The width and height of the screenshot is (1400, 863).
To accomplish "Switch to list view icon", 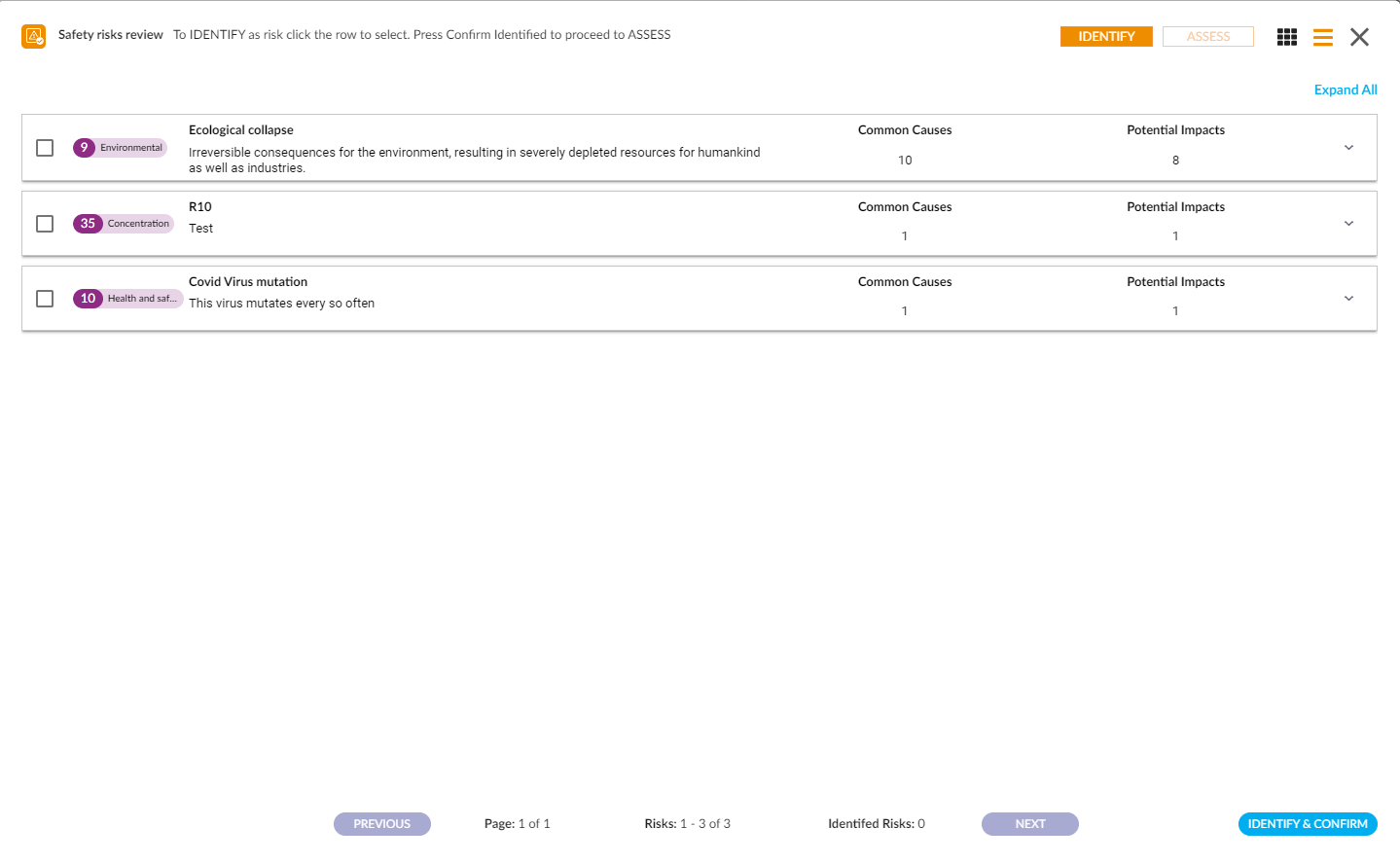I will coord(1323,37).
